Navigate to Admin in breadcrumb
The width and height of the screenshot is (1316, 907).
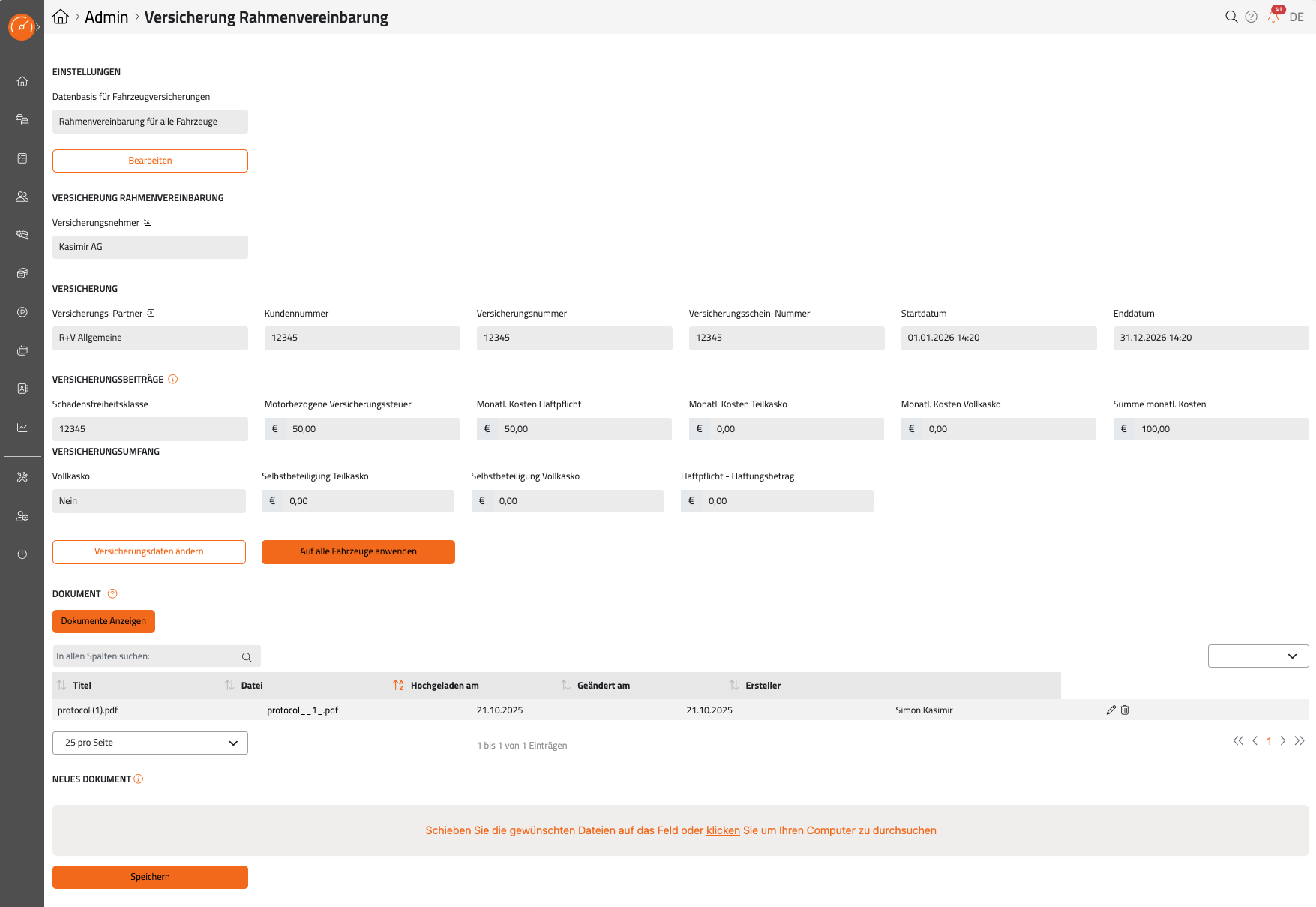106,17
